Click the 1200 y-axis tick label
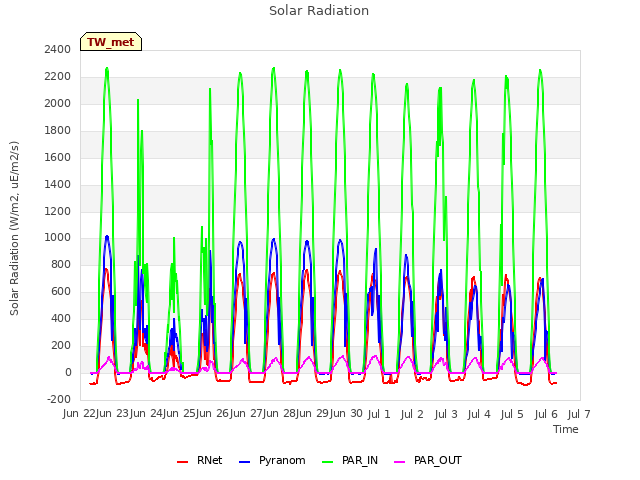Screen dimensions: 640x480 tap(58, 211)
